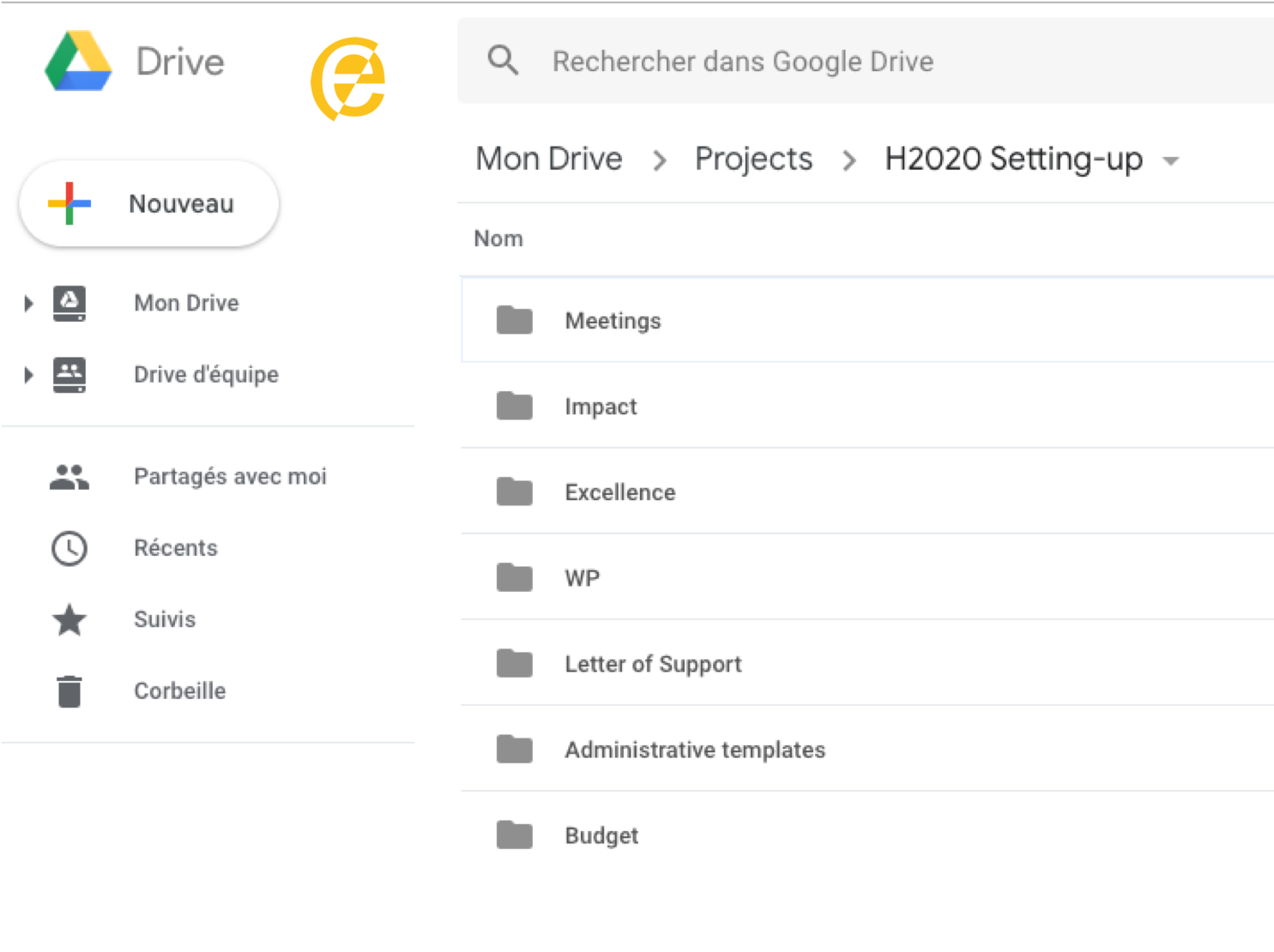Open Partagés avec moi people icon
The width and height of the screenshot is (1274, 952).
click(x=69, y=477)
